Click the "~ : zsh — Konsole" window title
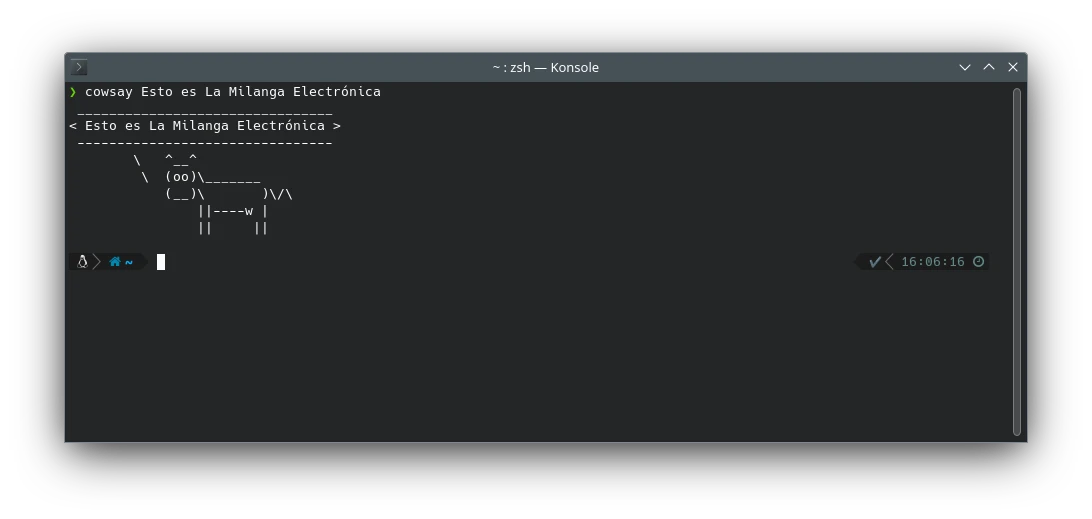Viewport: 1092px width, 519px height. (545, 67)
